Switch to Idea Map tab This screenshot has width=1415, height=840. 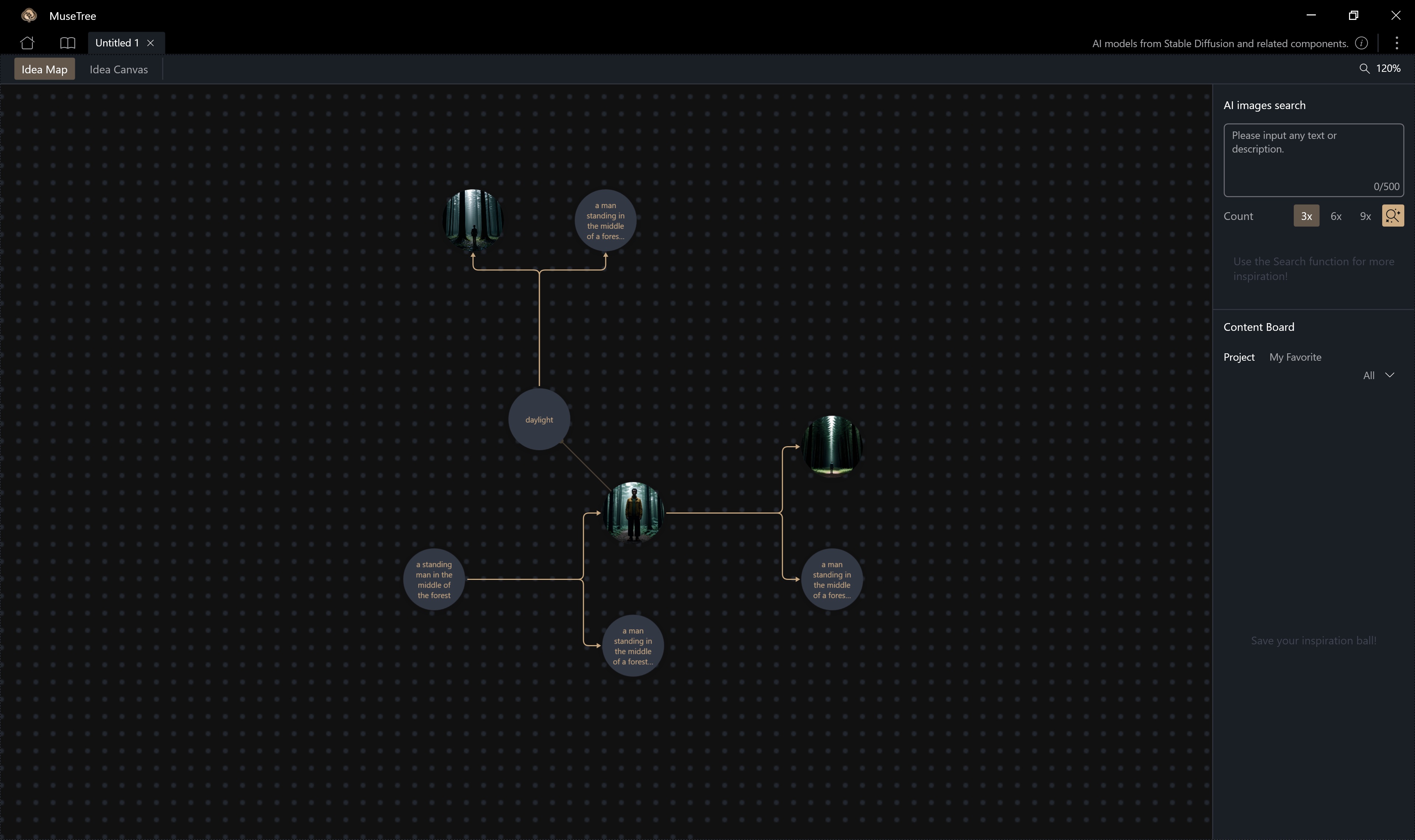click(x=44, y=70)
